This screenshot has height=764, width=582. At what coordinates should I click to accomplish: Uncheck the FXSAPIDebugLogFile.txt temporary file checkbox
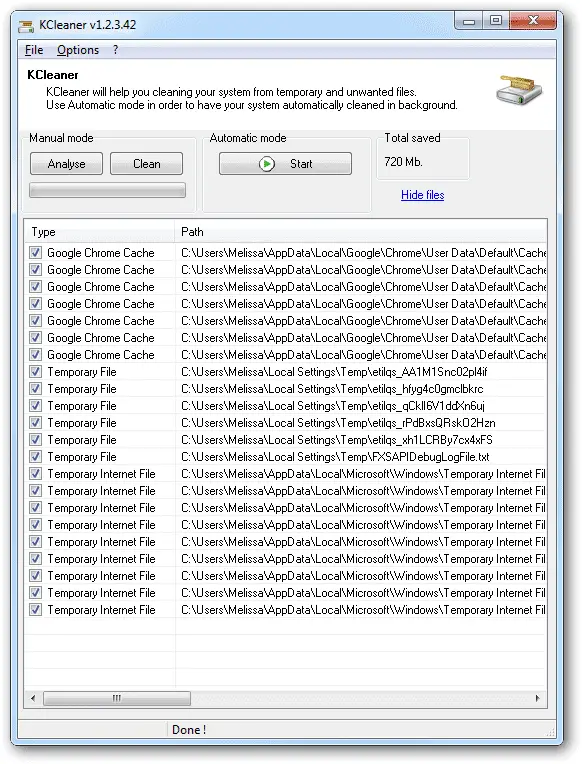(x=35, y=457)
